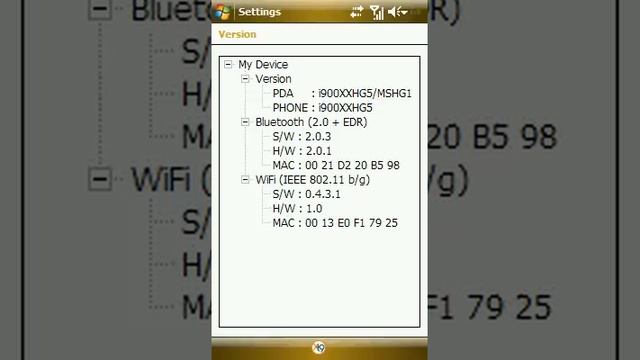Tap the signal strength antenna icon
Screen dimensions: 640x360
(x=377, y=12)
